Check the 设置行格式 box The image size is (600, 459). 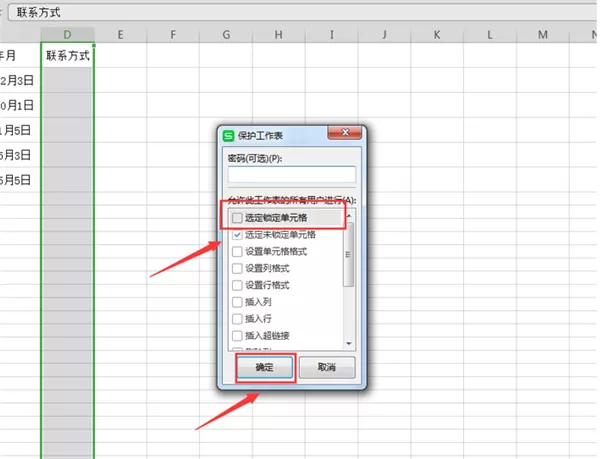(237, 285)
